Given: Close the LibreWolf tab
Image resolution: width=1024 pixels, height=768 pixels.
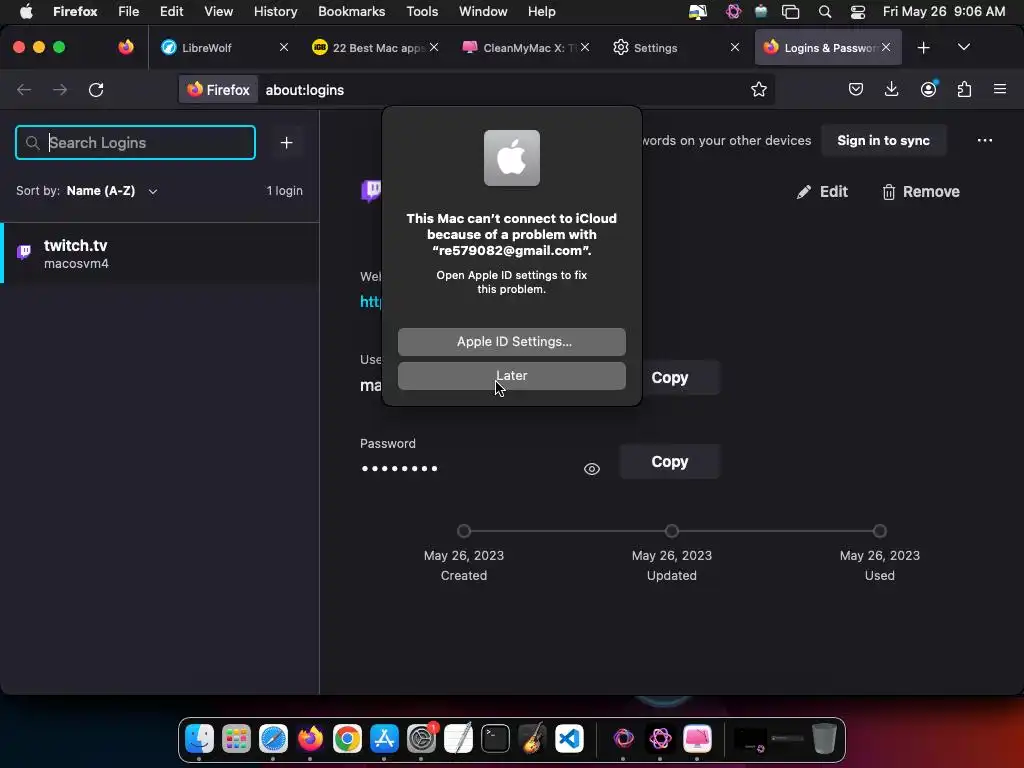Looking at the screenshot, I should point(283,48).
